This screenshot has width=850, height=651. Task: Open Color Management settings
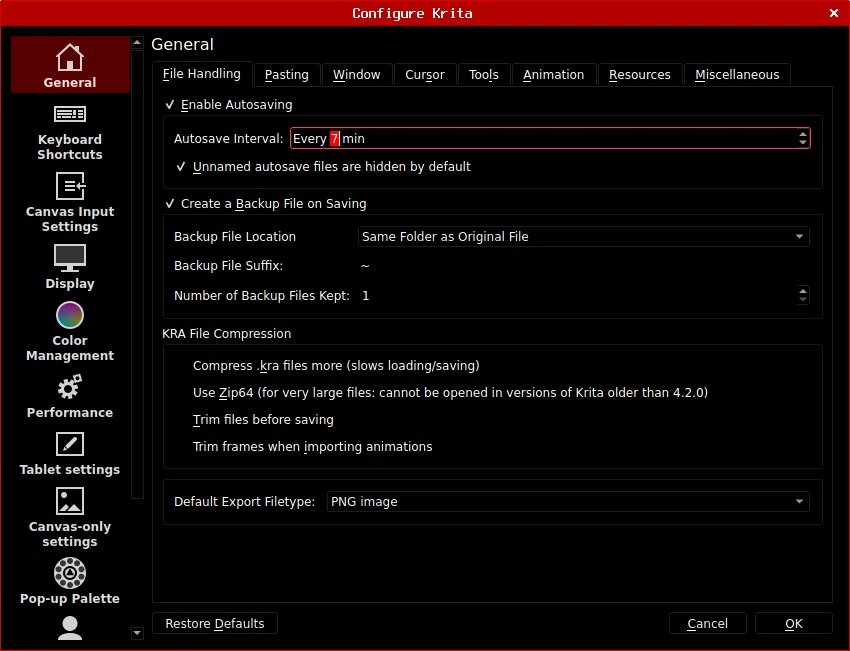(x=70, y=332)
